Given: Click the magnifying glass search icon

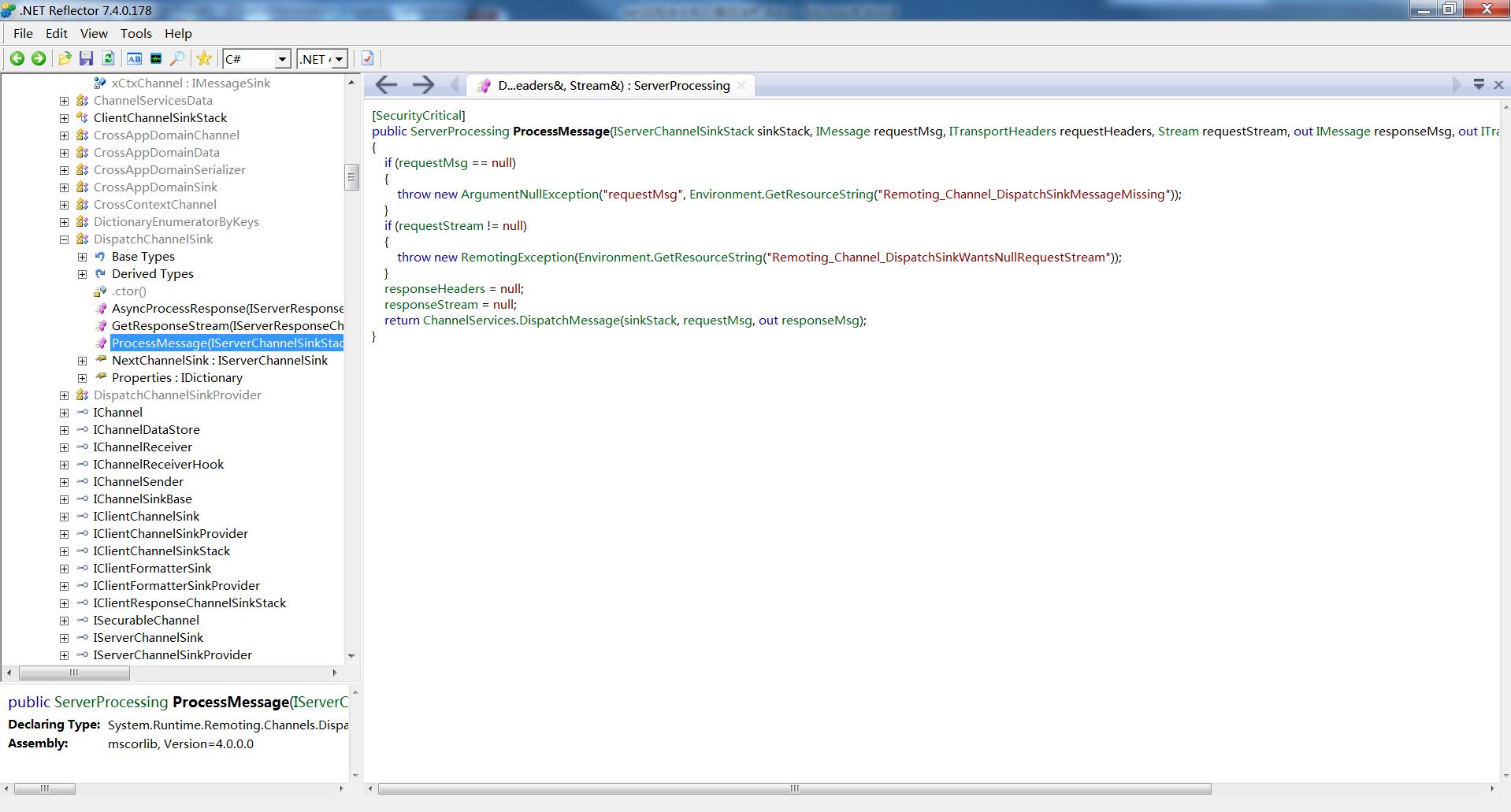Looking at the screenshot, I should click(177, 58).
